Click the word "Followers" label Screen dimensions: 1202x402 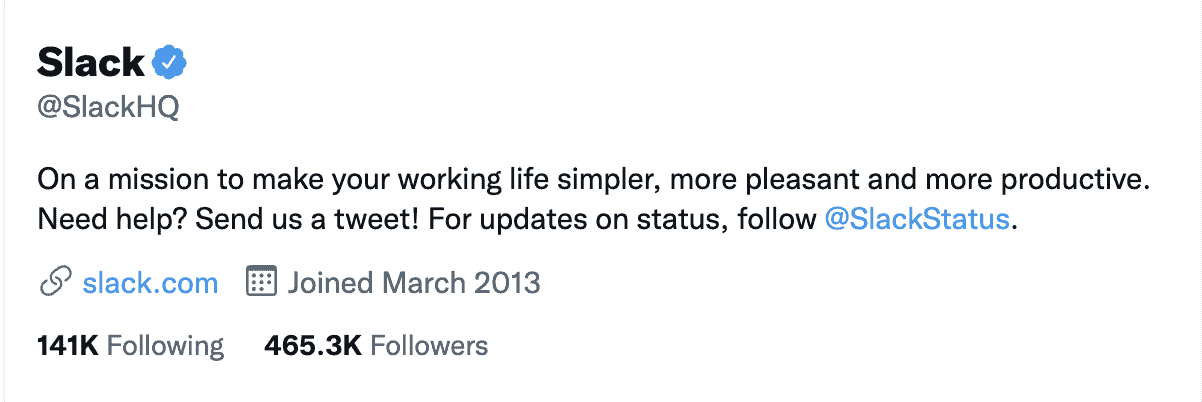coord(429,346)
